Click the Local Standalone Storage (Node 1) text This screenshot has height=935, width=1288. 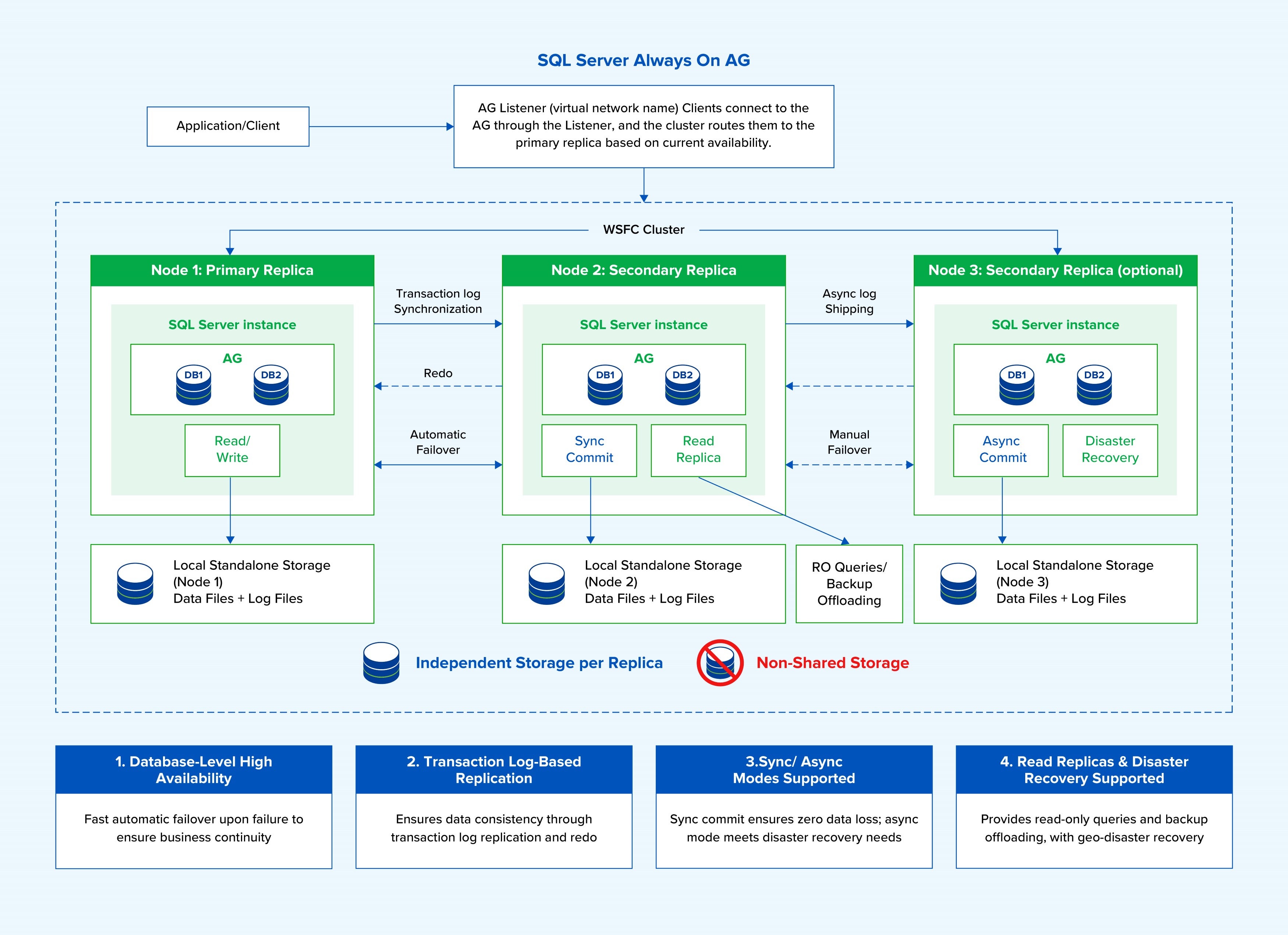coord(252,582)
